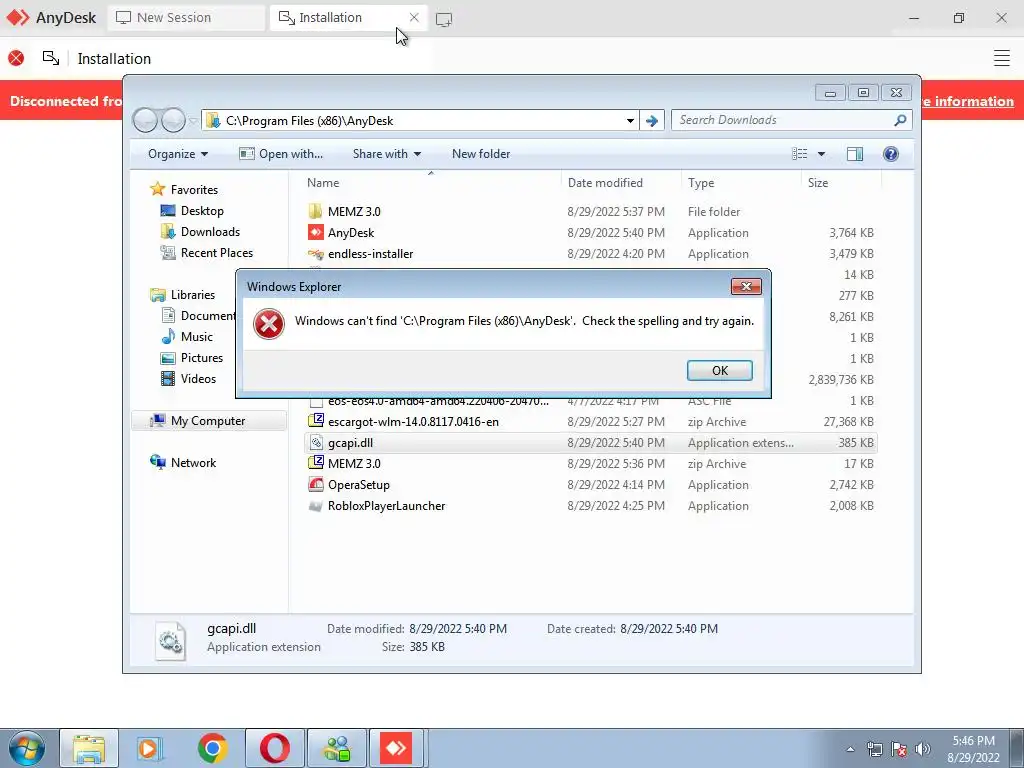
Task: Click the change view icon
Action: point(800,153)
